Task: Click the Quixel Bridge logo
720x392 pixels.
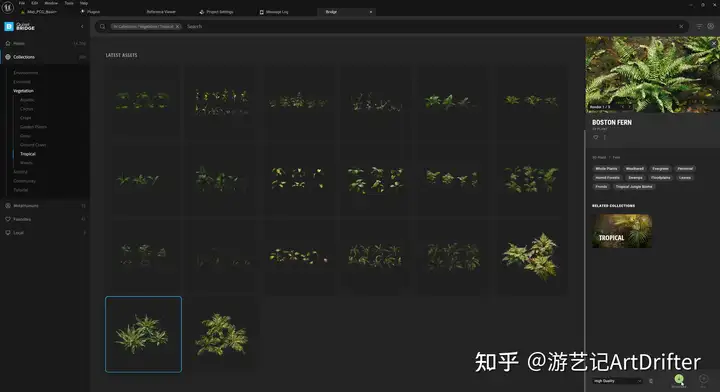Action: tap(19, 27)
